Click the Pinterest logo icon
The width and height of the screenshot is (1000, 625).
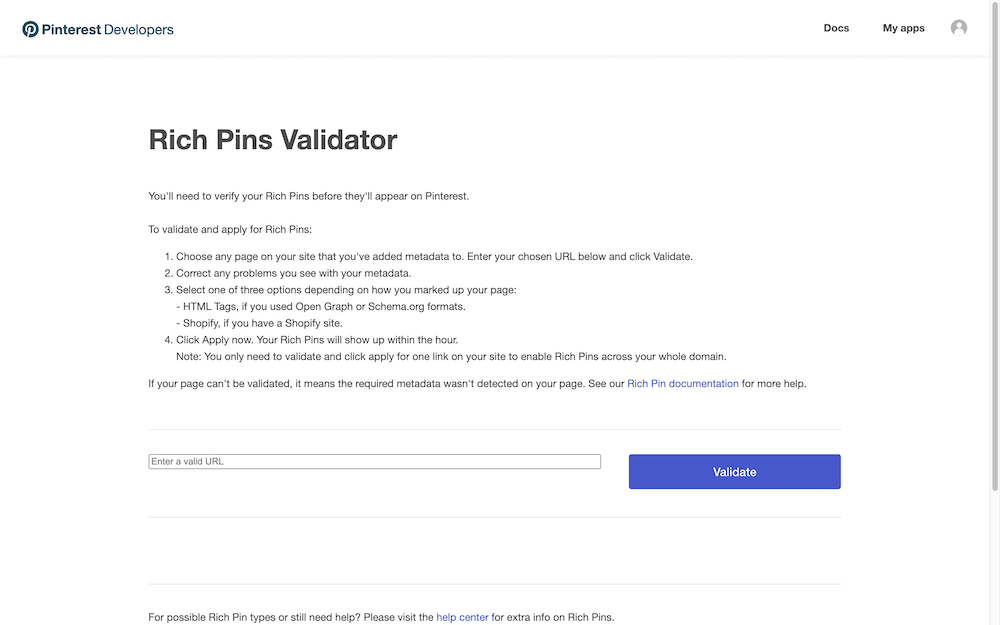tap(30, 29)
